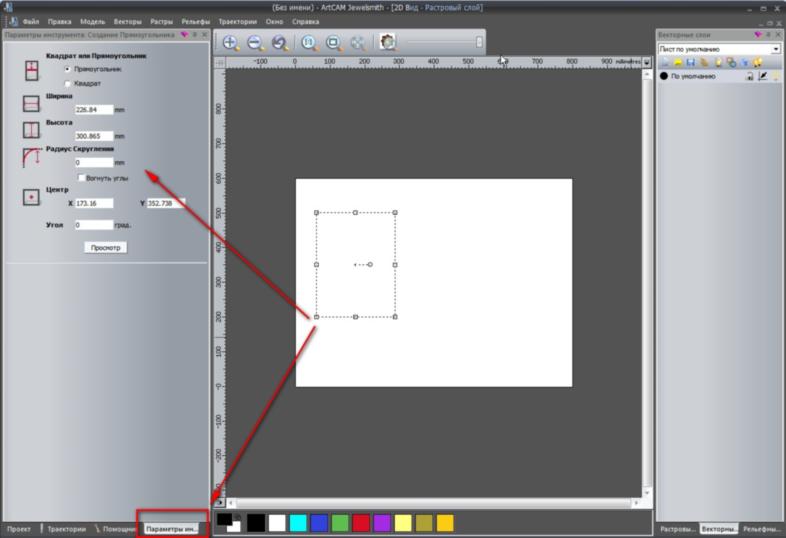Select the purple color swatch

(382, 522)
